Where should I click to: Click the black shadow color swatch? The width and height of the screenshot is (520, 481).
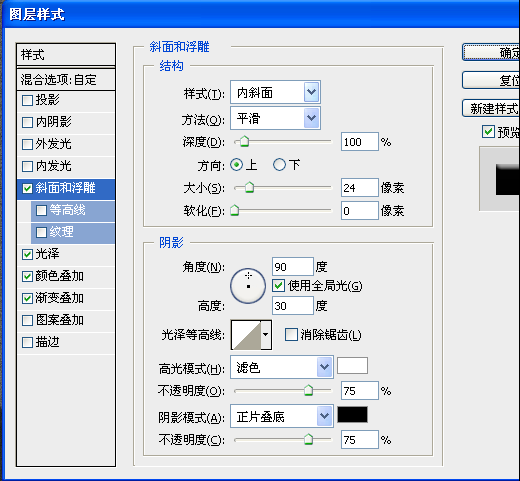(x=352, y=415)
